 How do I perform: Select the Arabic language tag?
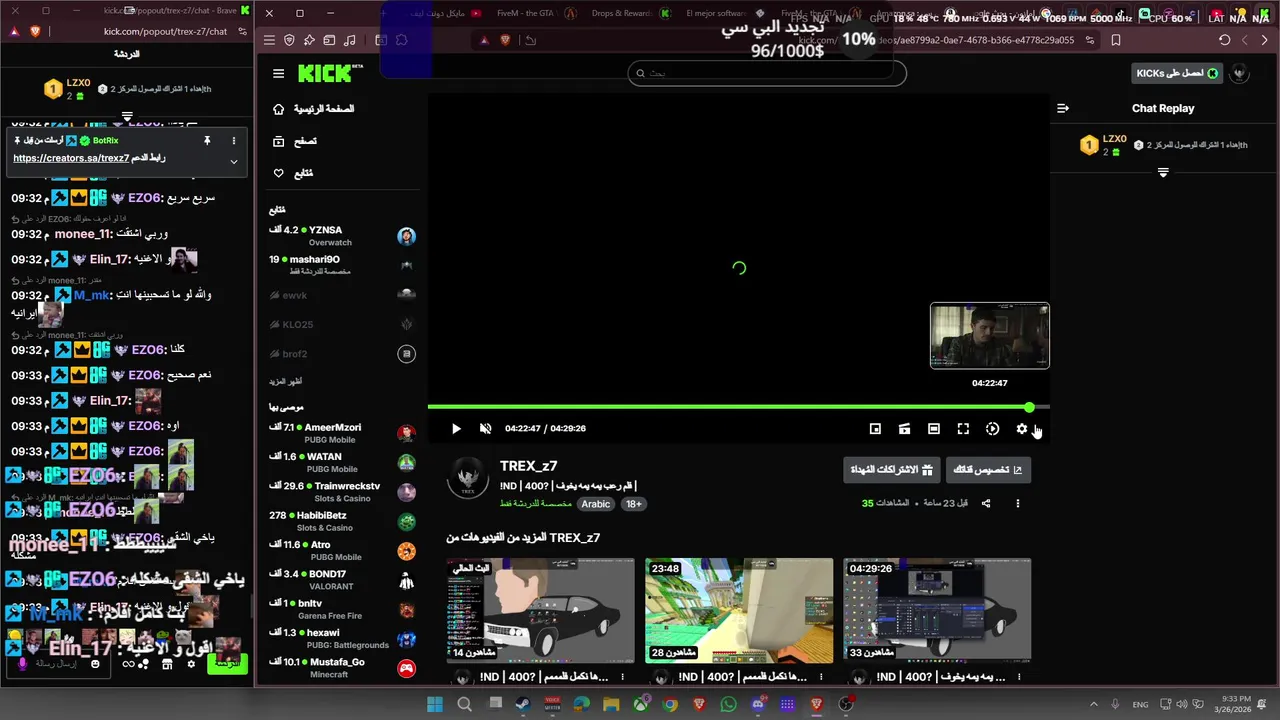coord(596,504)
